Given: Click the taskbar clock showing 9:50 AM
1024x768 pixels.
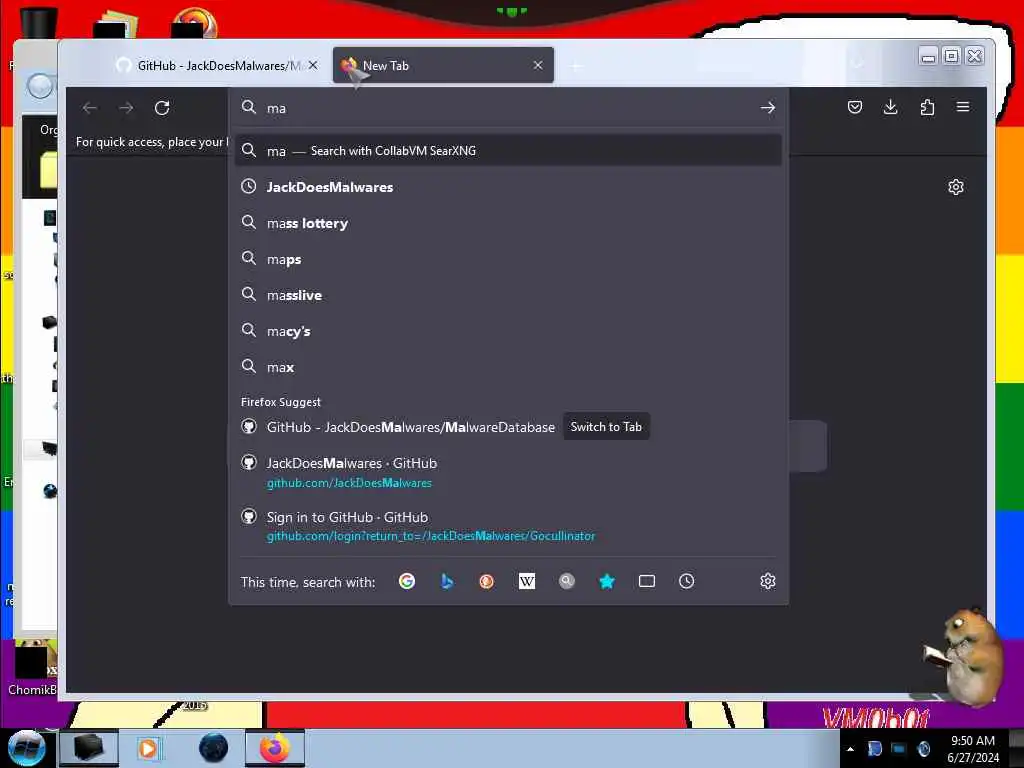Looking at the screenshot, I should (973, 749).
